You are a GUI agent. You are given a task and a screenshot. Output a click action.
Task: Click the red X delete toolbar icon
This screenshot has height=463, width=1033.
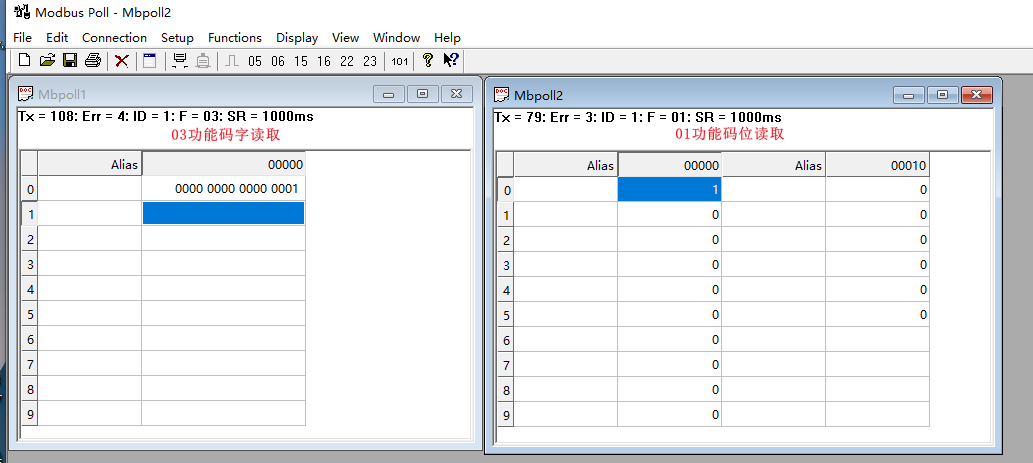tap(122, 61)
